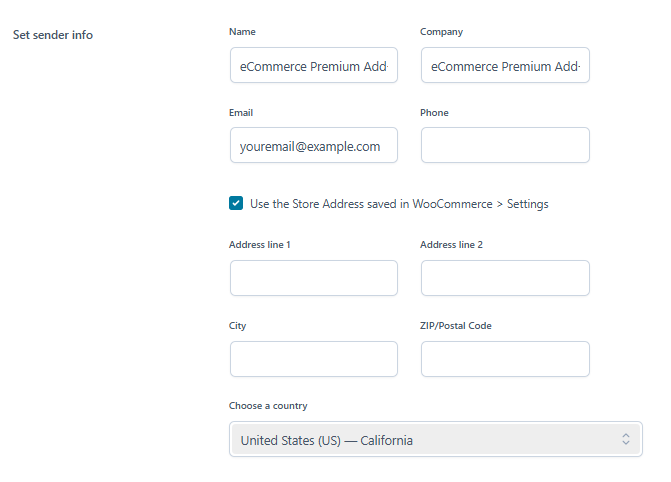The width and height of the screenshot is (671, 482).
Task: Click the City field label
Action: click(x=237, y=326)
